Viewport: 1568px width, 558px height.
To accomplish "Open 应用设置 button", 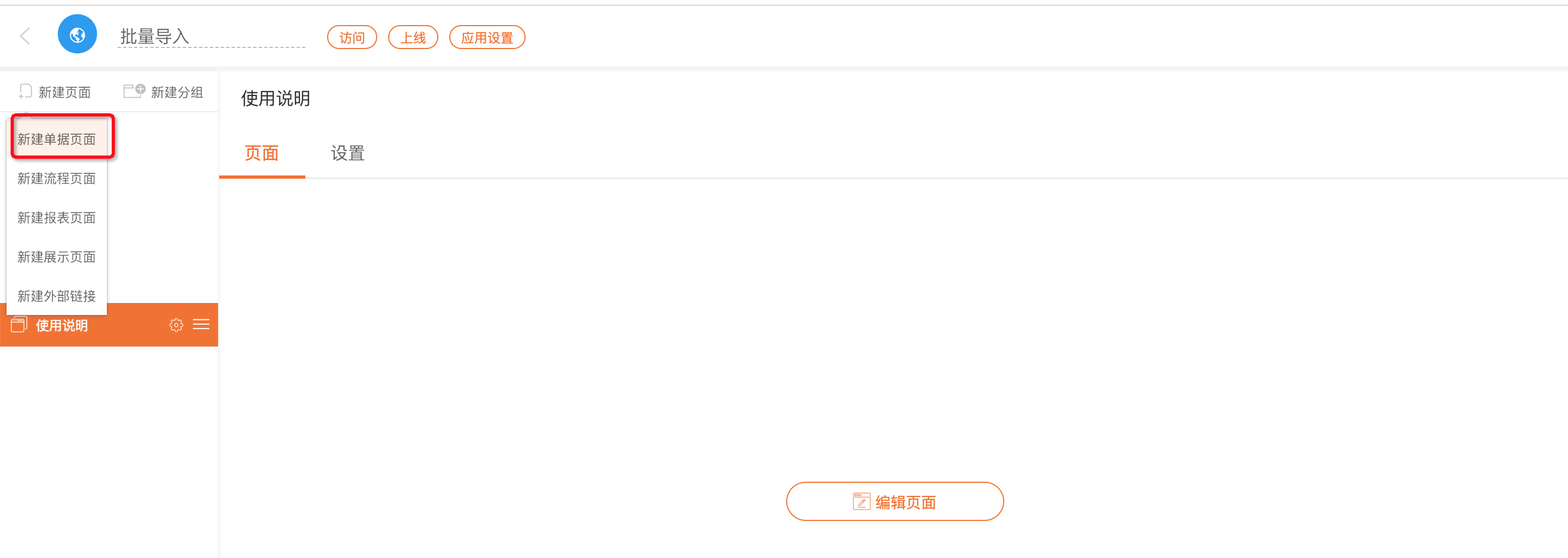I will 487,37.
